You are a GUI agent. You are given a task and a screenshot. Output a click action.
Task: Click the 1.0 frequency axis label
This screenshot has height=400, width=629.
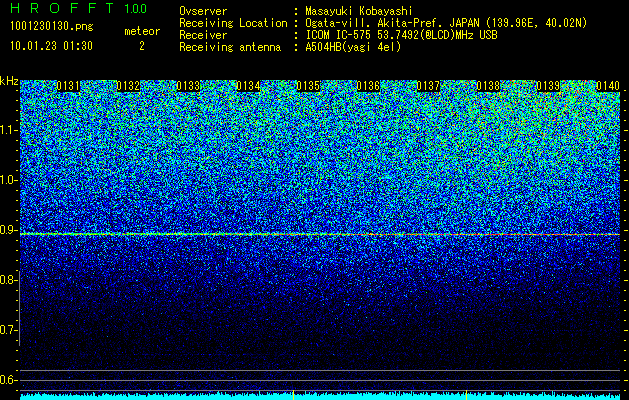9,180
